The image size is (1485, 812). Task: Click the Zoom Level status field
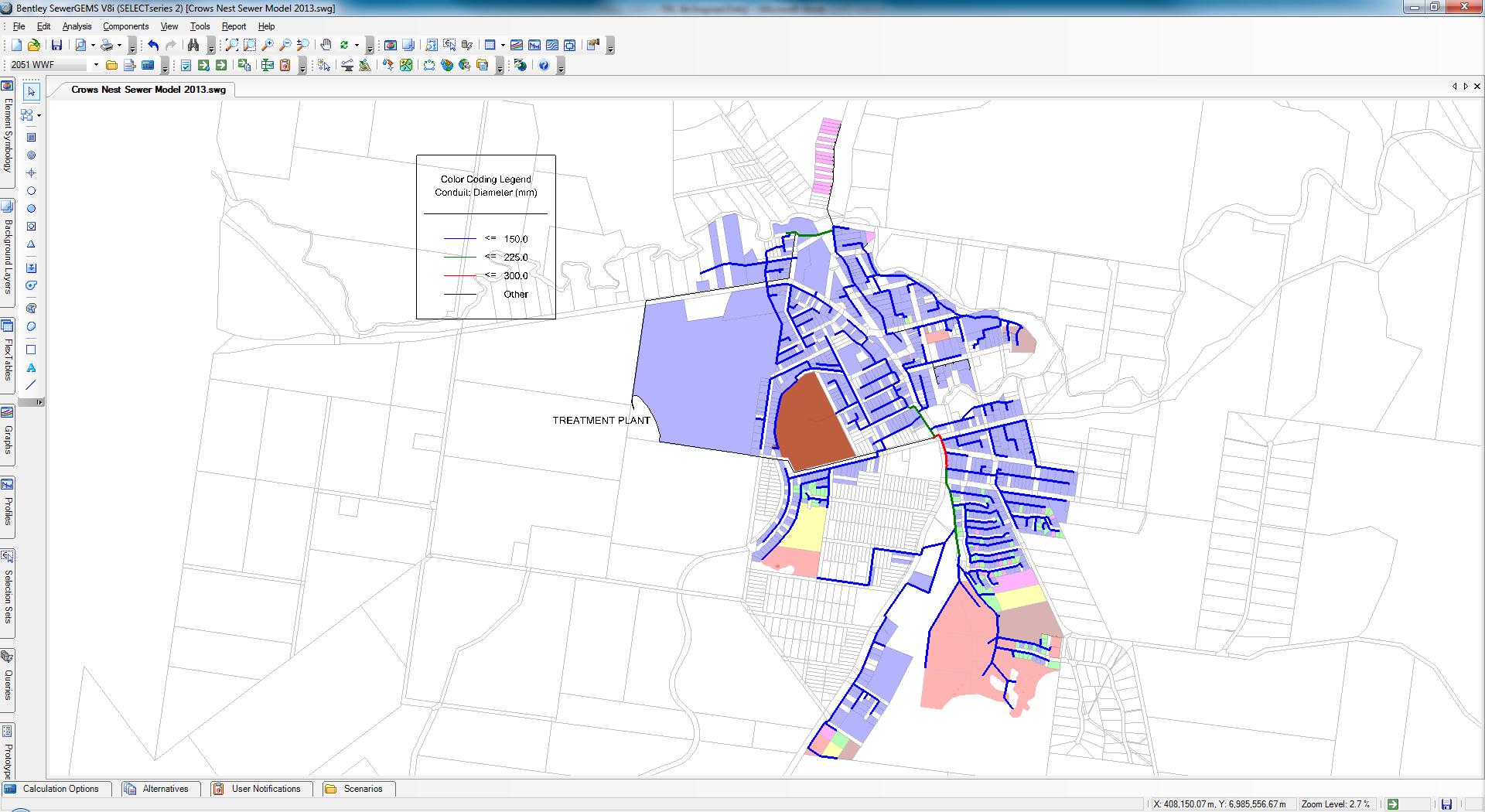(x=1335, y=804)
